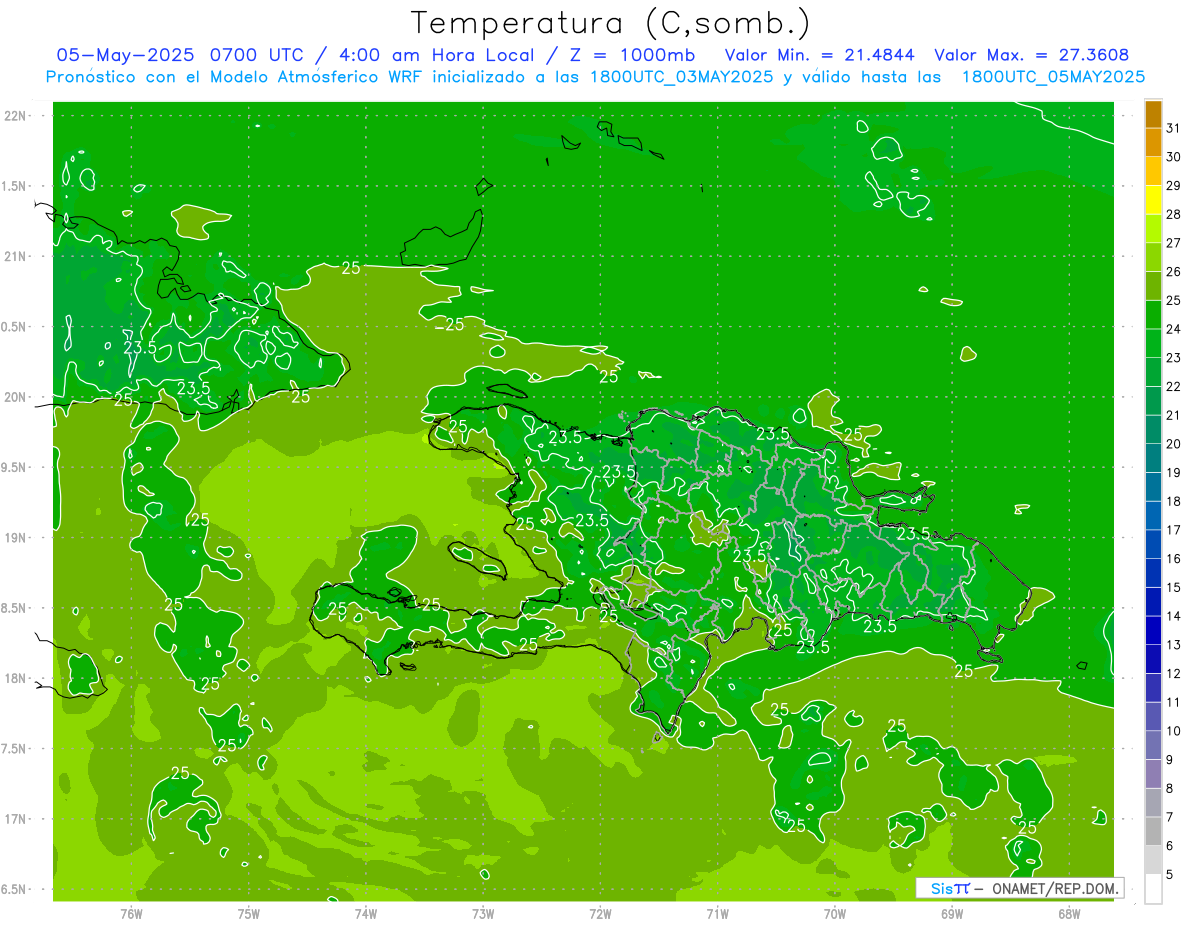1200x927 pixels.
Task: Click the color bar swatch between 10 and 11
Action: 1153,717
